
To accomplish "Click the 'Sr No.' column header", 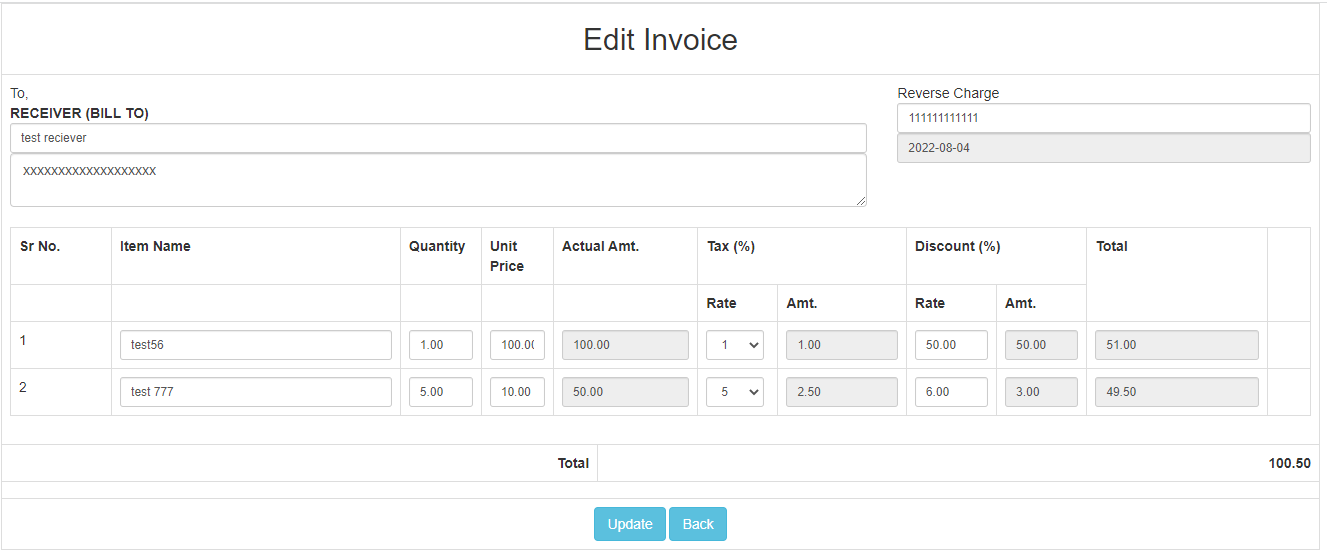I will [40, 246].
